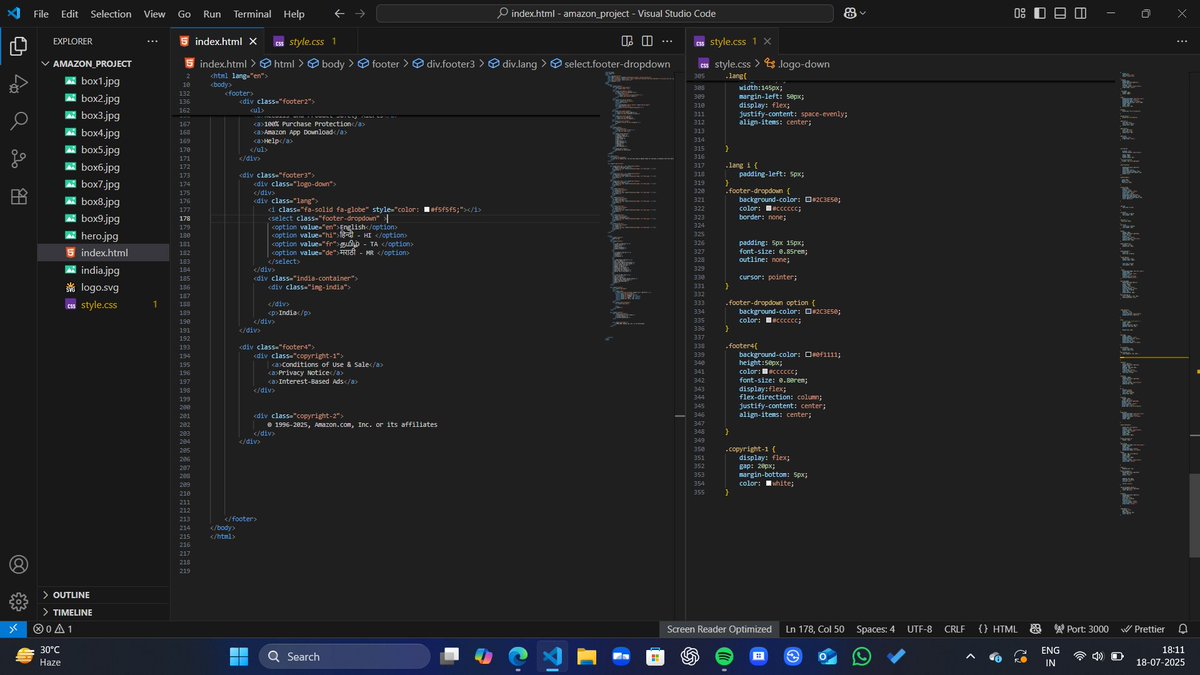
Task: Open the Source Control view
Action: click(x=18, y=159)
